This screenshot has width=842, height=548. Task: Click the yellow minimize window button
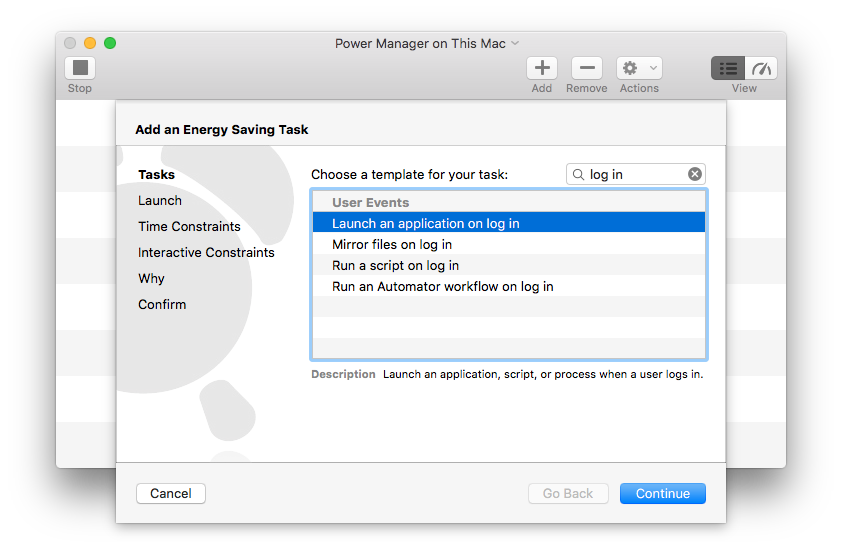pos(90,43)
